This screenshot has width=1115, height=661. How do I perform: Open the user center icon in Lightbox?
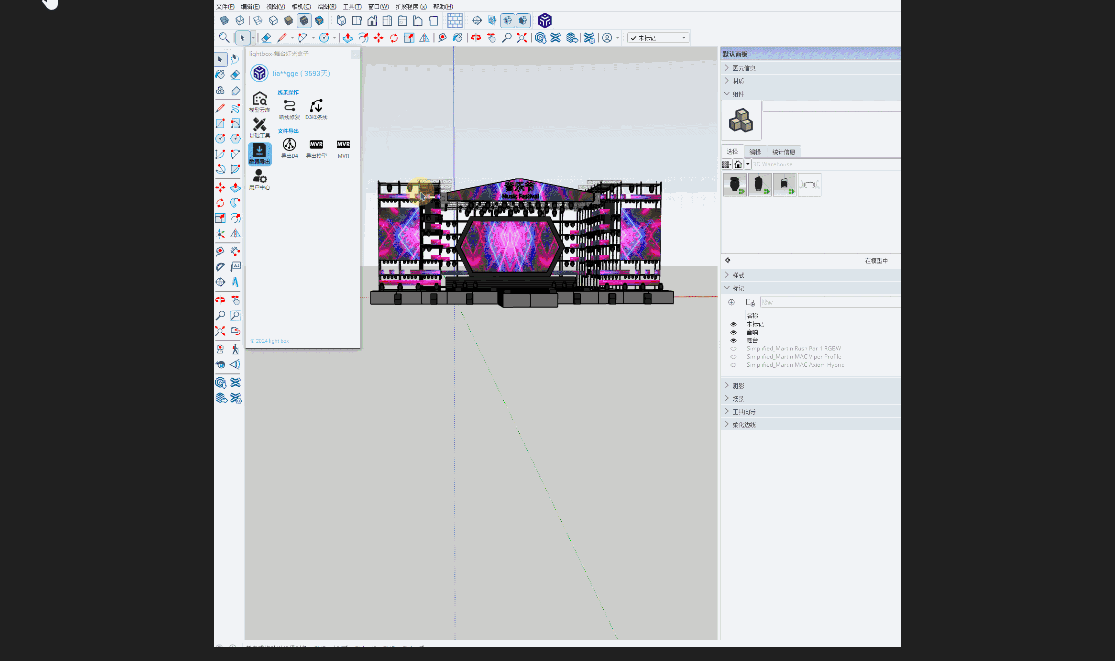point(259,178)
